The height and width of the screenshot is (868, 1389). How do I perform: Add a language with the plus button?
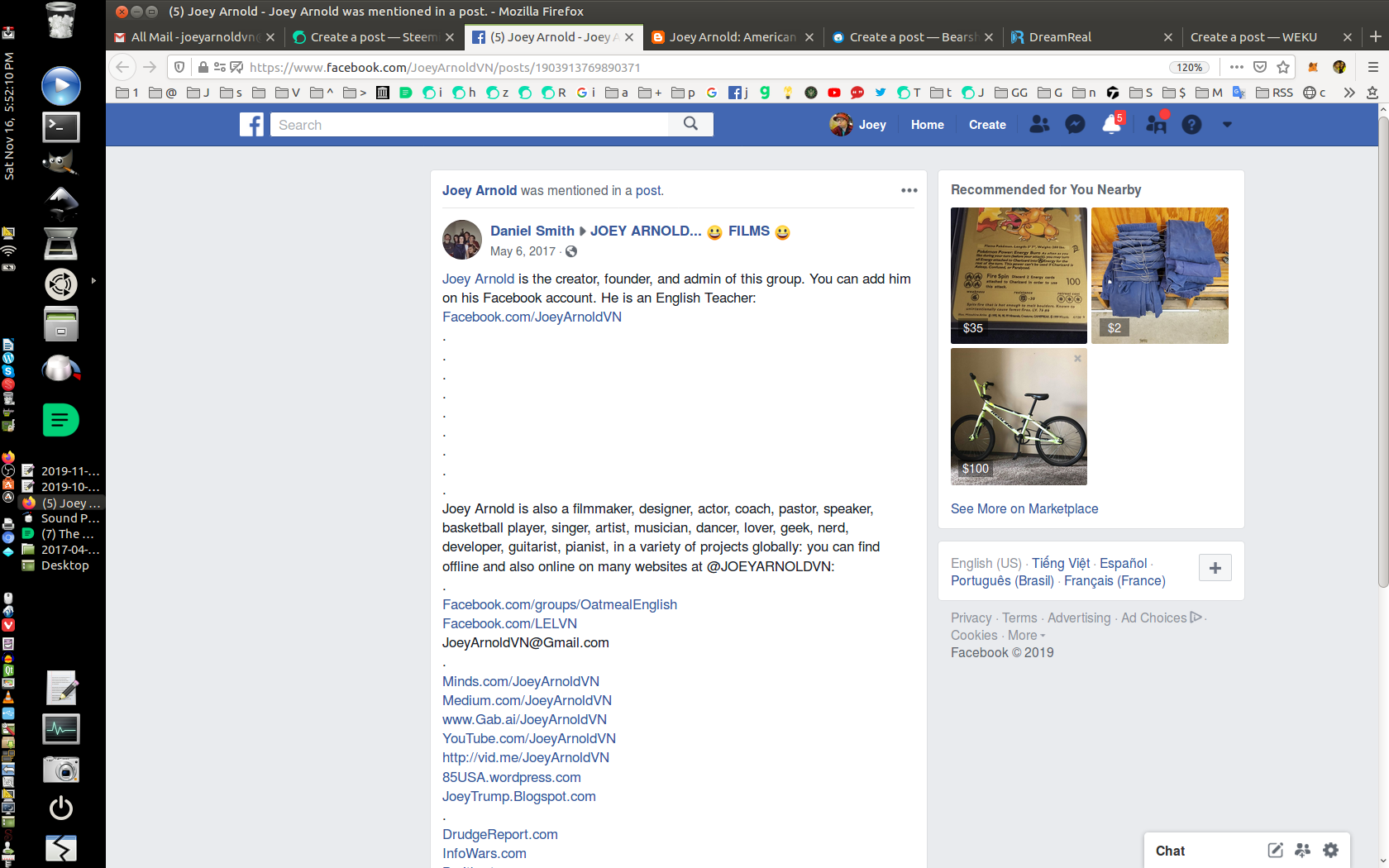pos(1215,568)
